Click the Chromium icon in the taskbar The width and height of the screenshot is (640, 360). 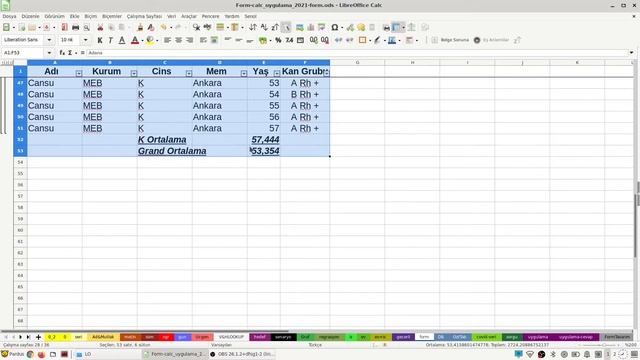point(30,354)
